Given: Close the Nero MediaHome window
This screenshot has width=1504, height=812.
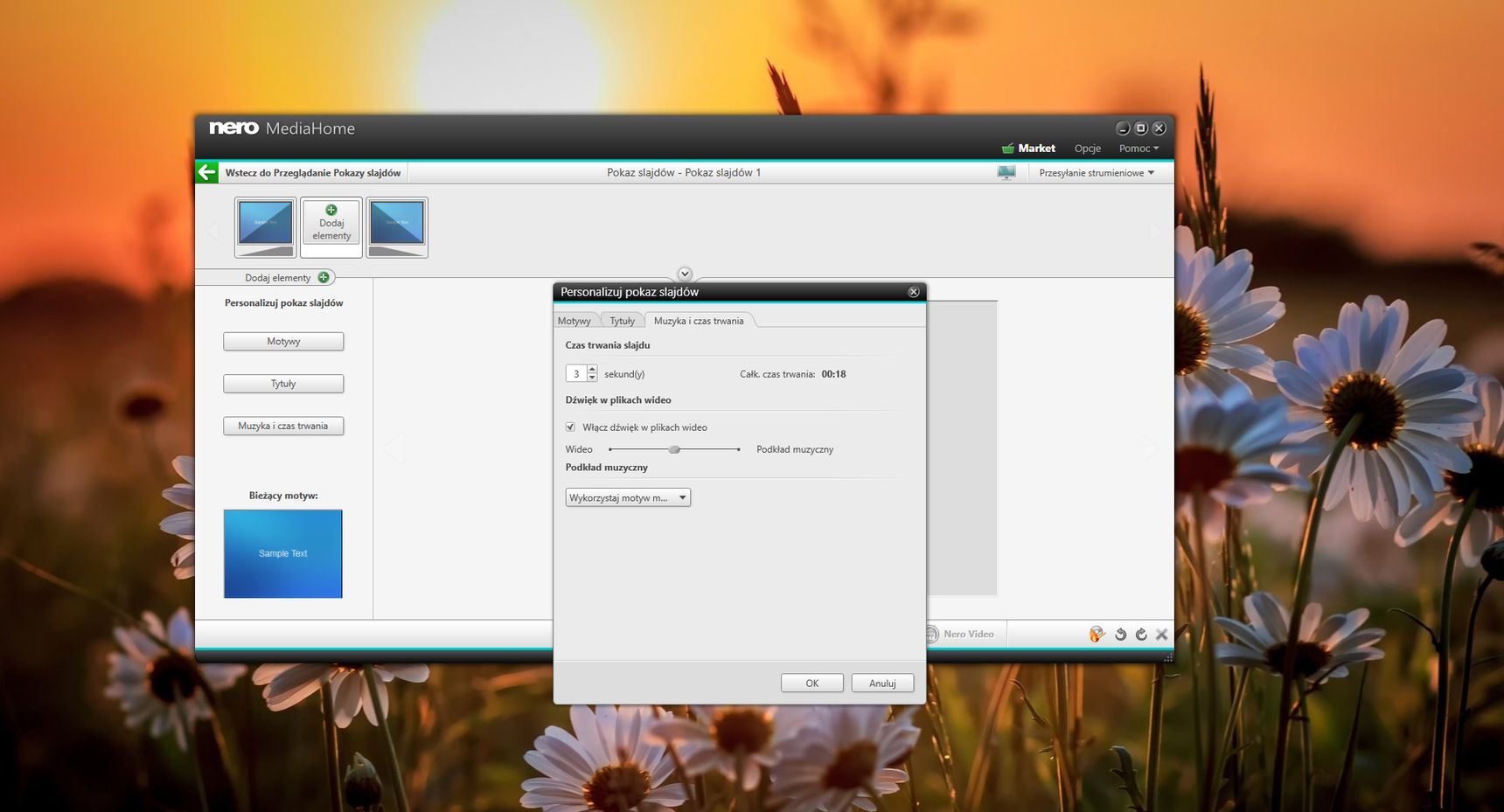Looking at the screenshot, I should tap(1159, 128).
